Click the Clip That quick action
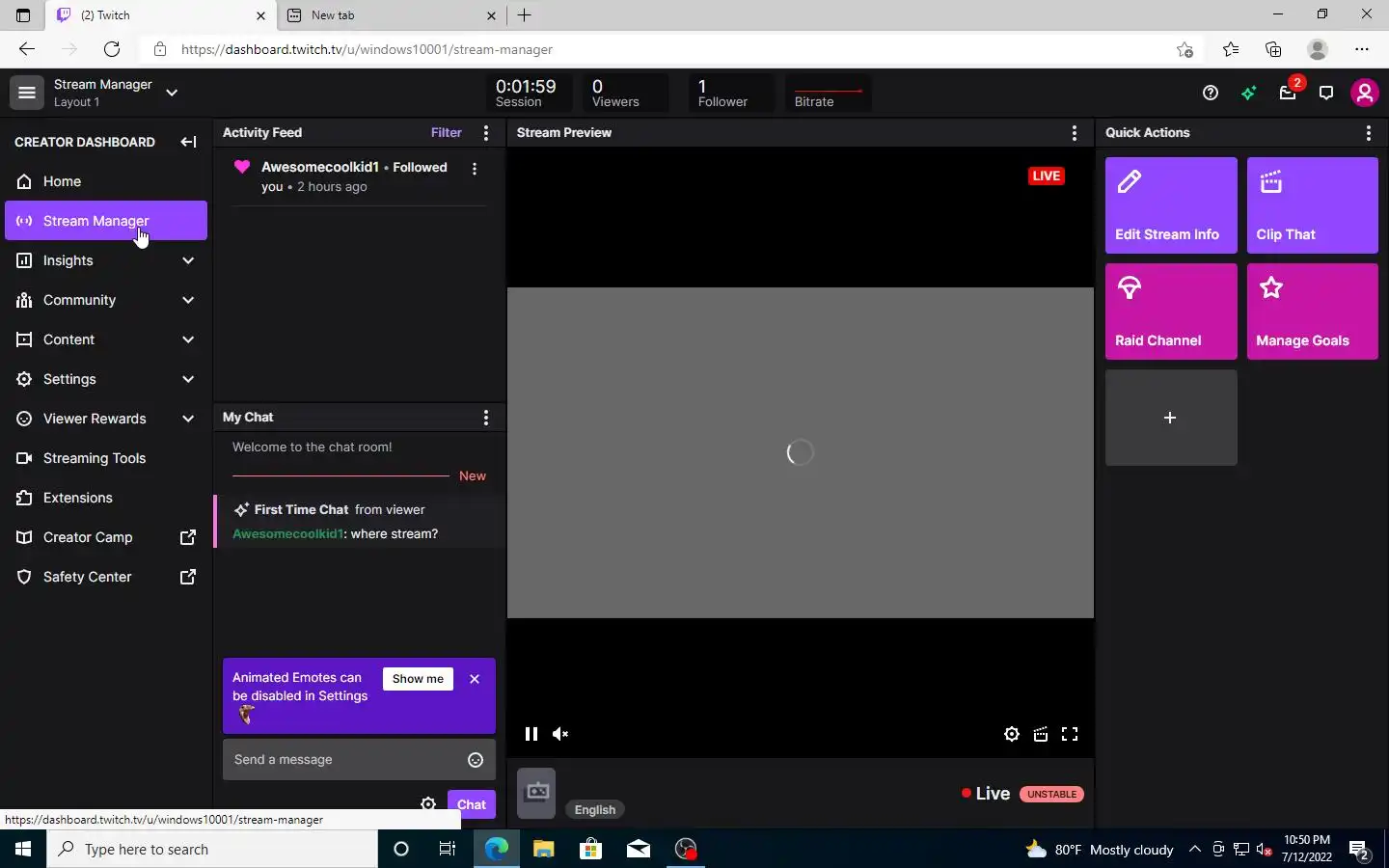This screenshot has width=1389, height=868. point(1313,205)
